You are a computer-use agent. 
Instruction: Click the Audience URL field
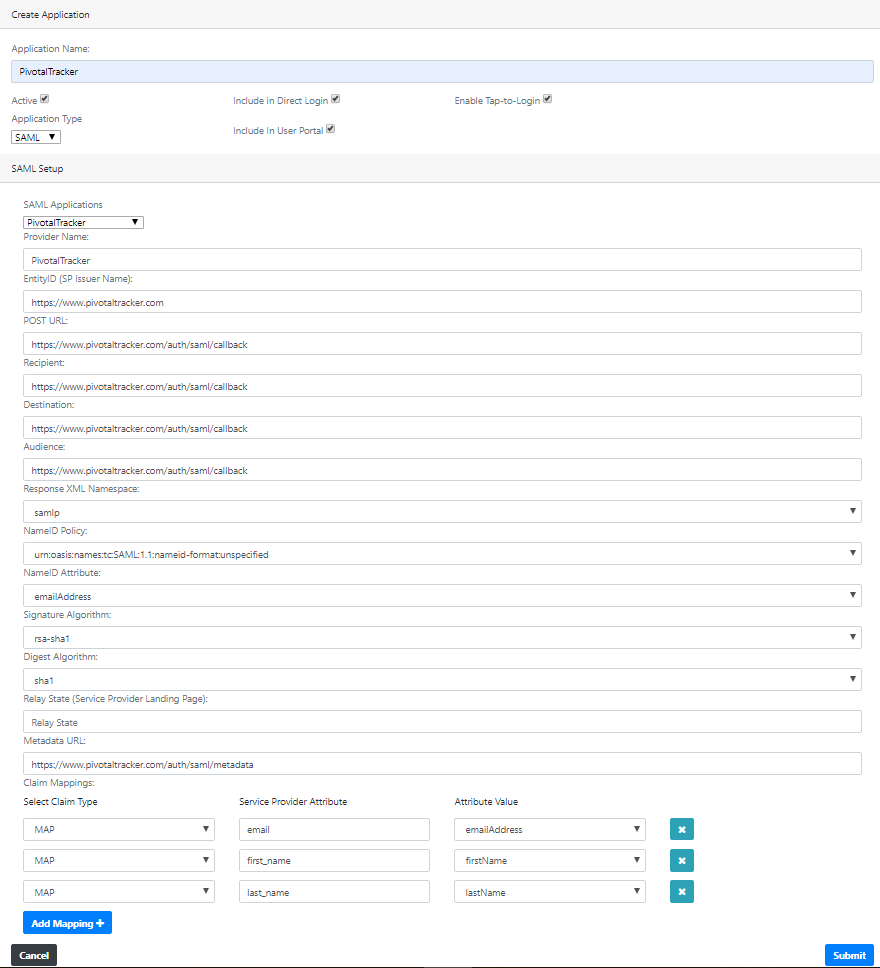[x=442, y=470]
